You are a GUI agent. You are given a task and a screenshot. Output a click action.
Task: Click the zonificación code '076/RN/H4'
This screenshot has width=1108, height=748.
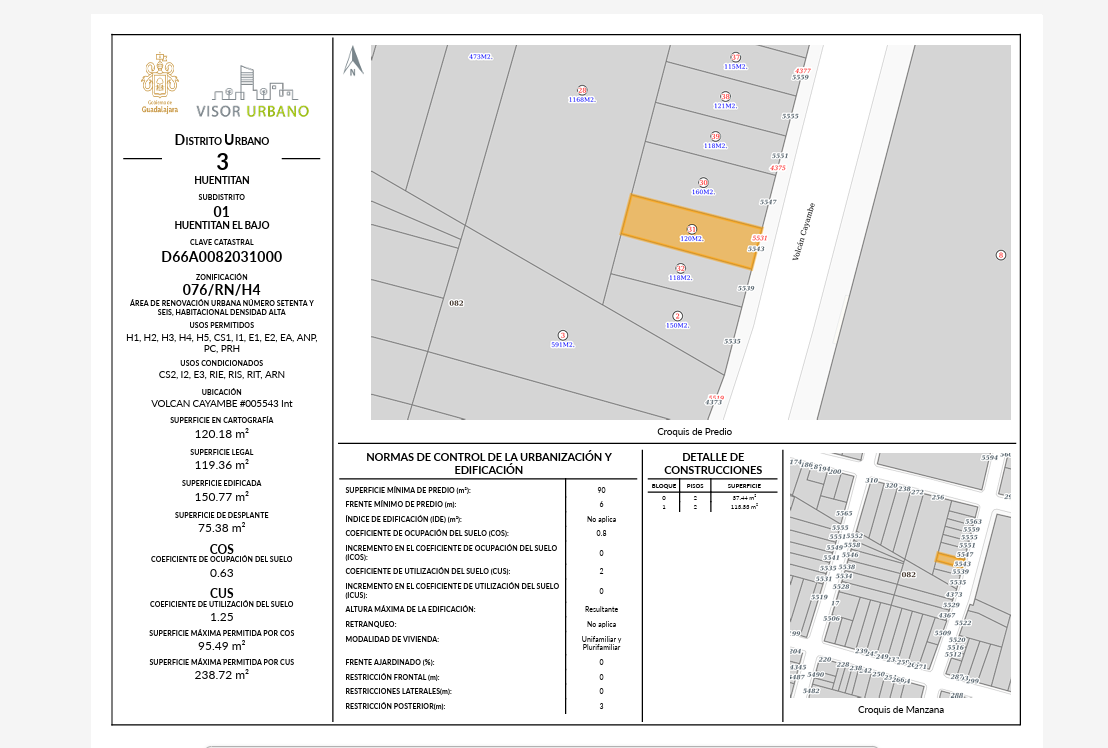click(x=222, y=290)
